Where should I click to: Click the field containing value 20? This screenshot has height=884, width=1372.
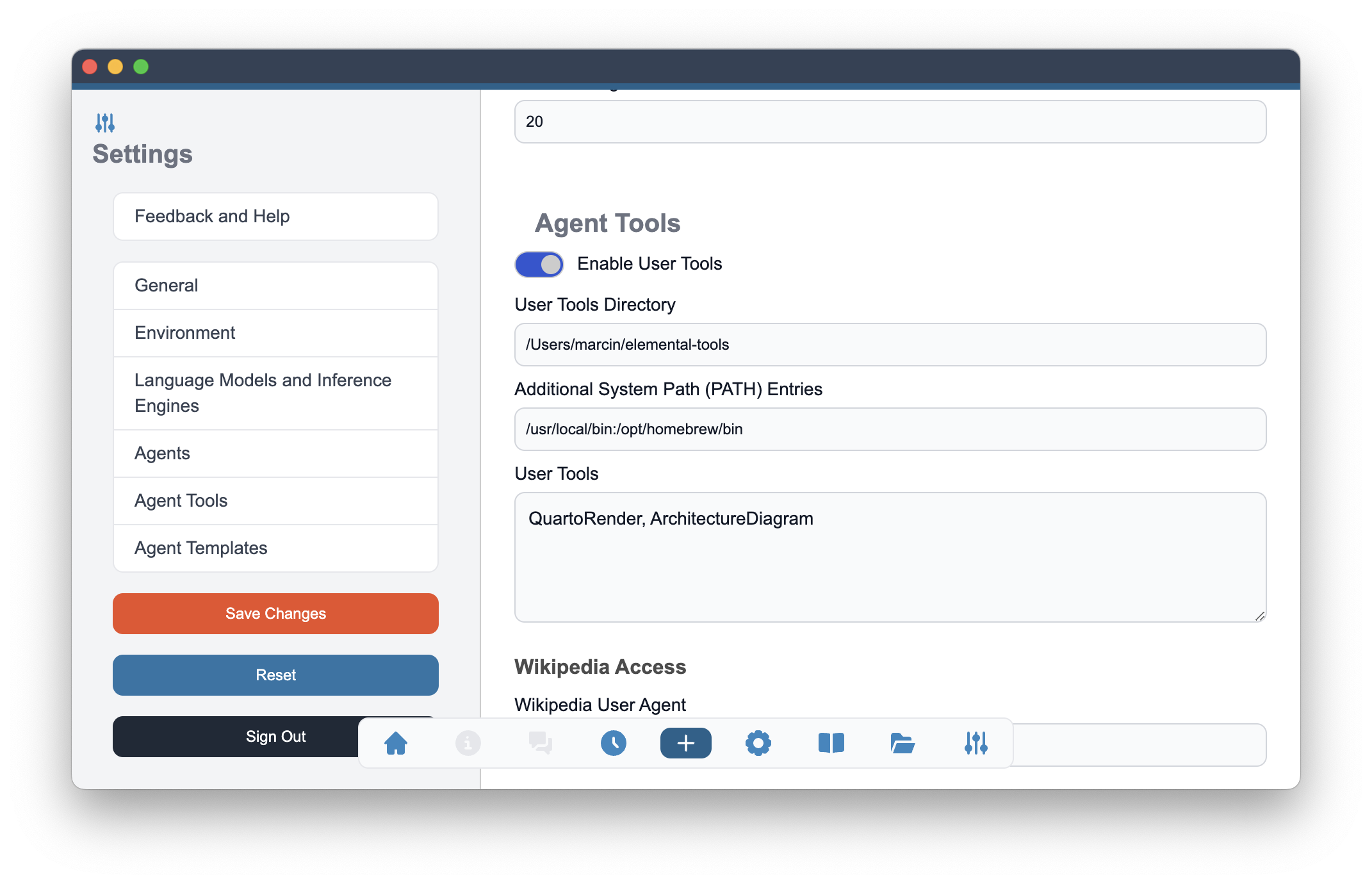tap(890, 122)
